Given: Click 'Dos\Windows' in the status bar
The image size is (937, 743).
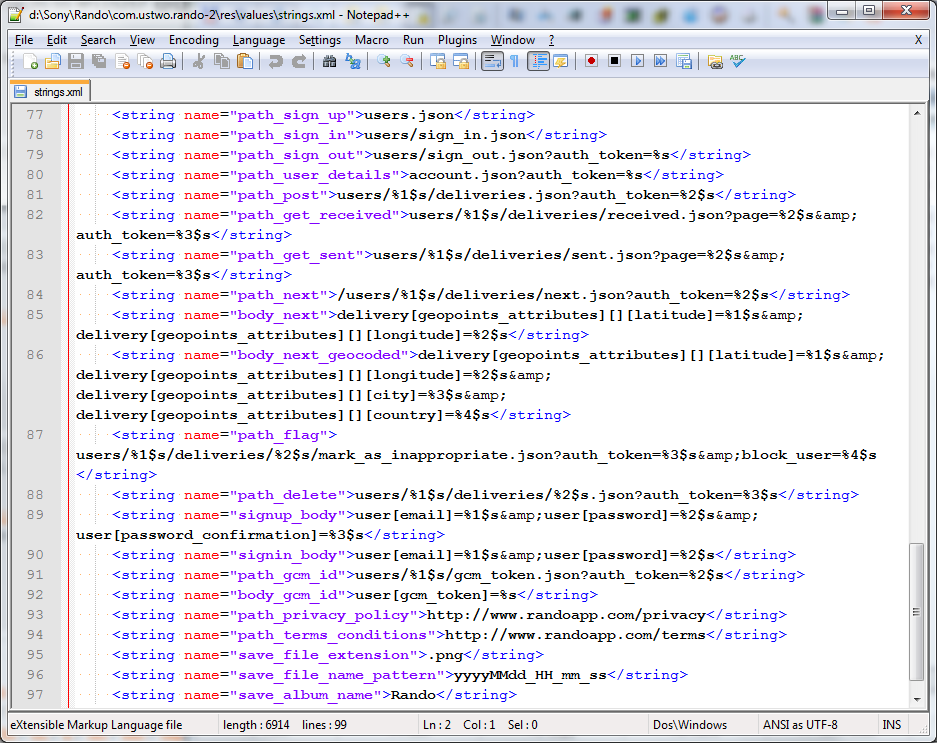Looking at the screenshot, I should click(690, 724).
